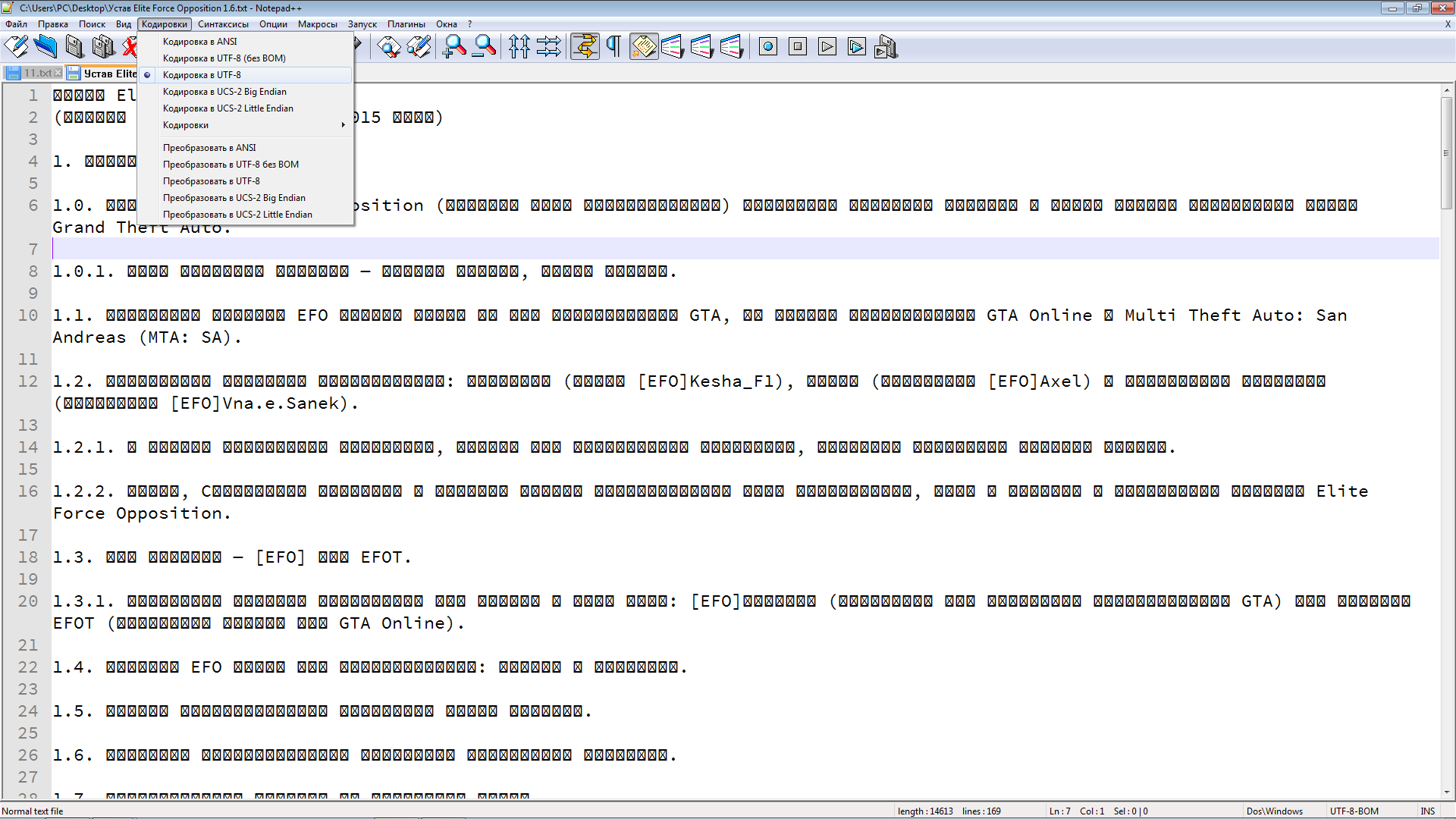Click the second colored-lines toolbar icon
The width and height of the screenshot is (1456, 819).
702,47
